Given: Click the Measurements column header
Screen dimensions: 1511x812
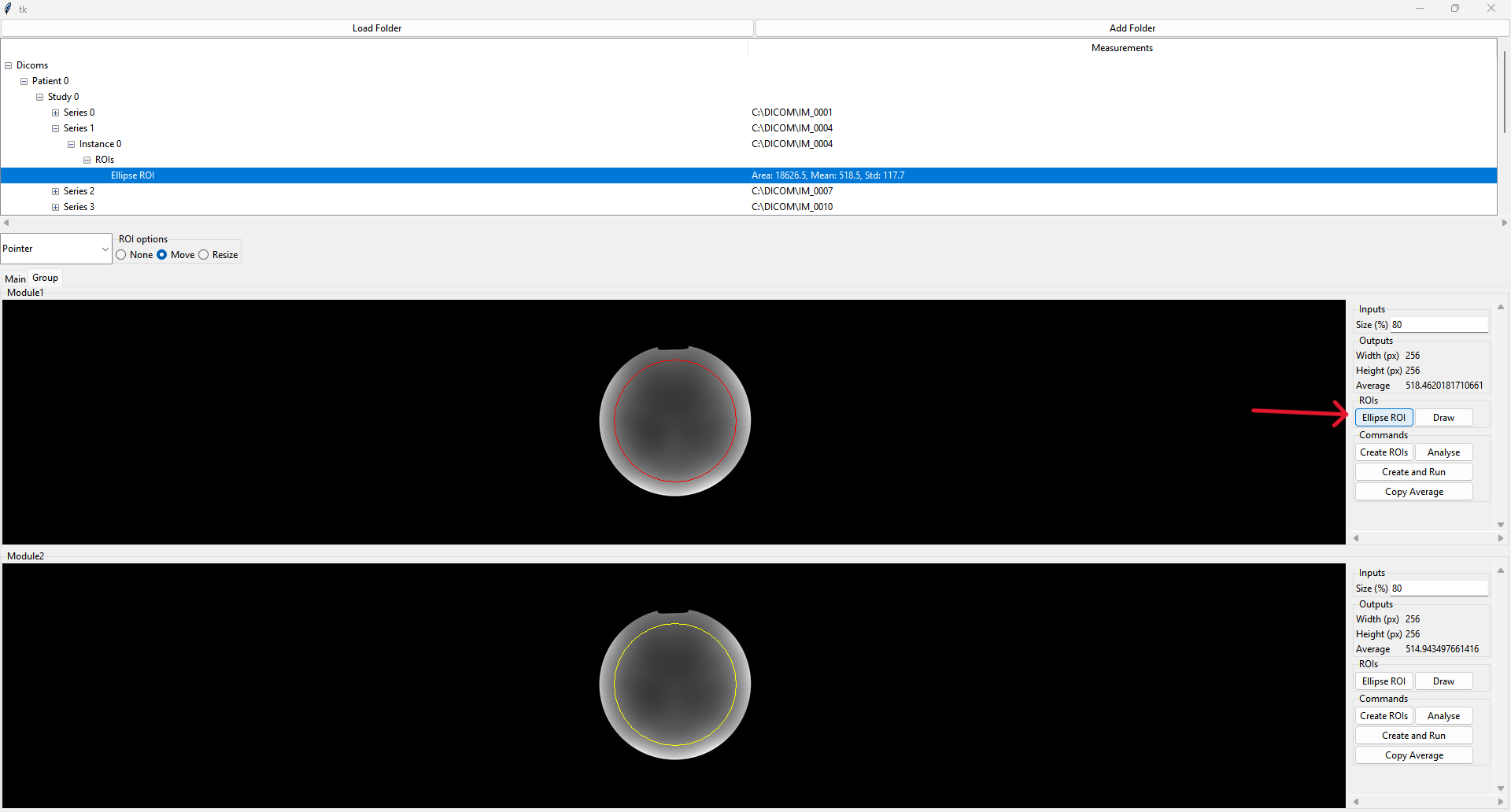Looking at the screenshot, I should coord(1121,48).
